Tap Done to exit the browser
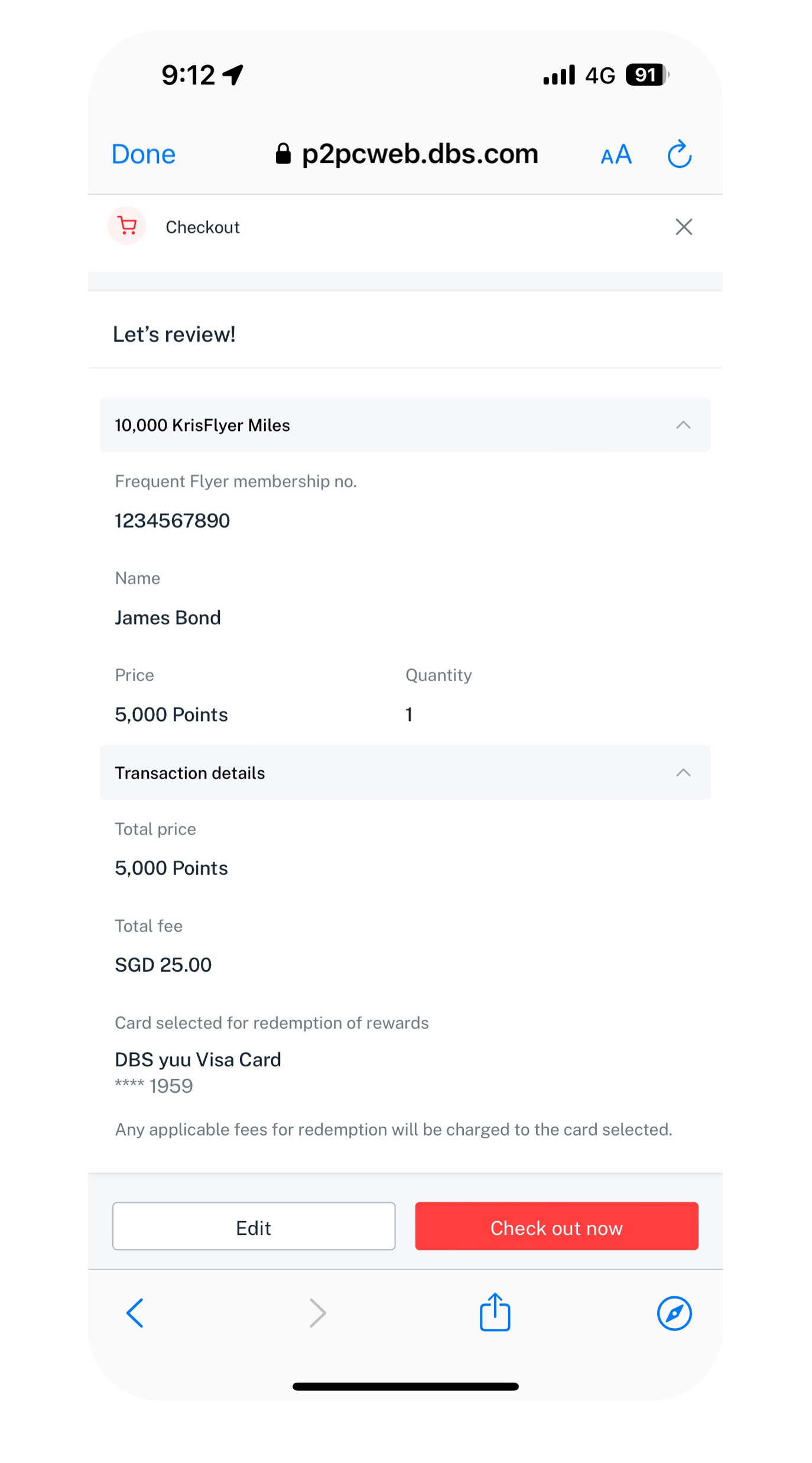 click(144, 154)
